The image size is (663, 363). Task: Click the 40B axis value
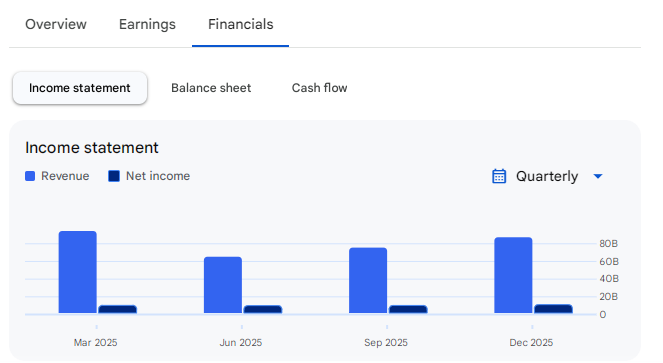click(x=609, y=279)
